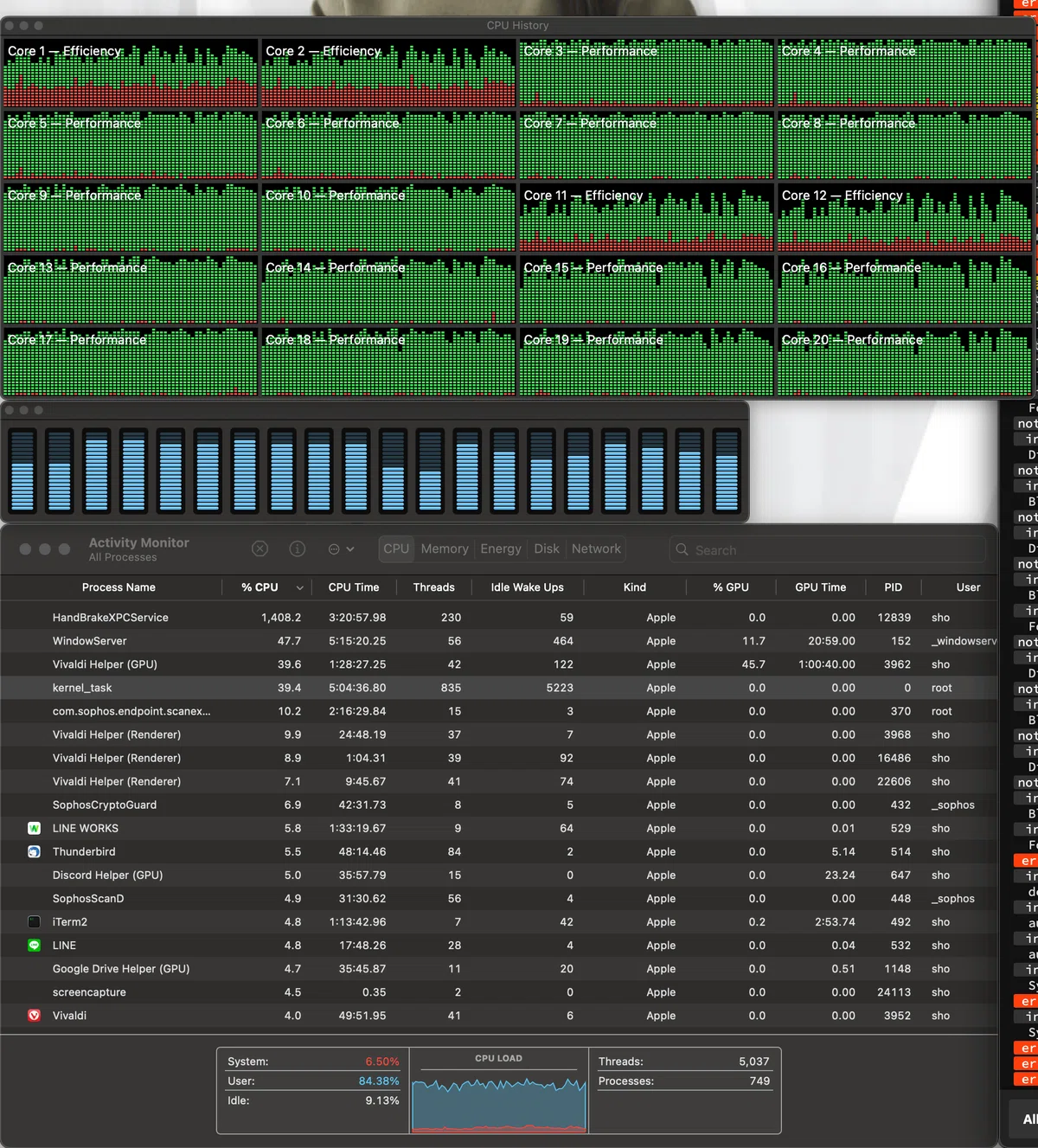Click the LINE app icon
The image size is (1038, 1148).
(34, 945)
